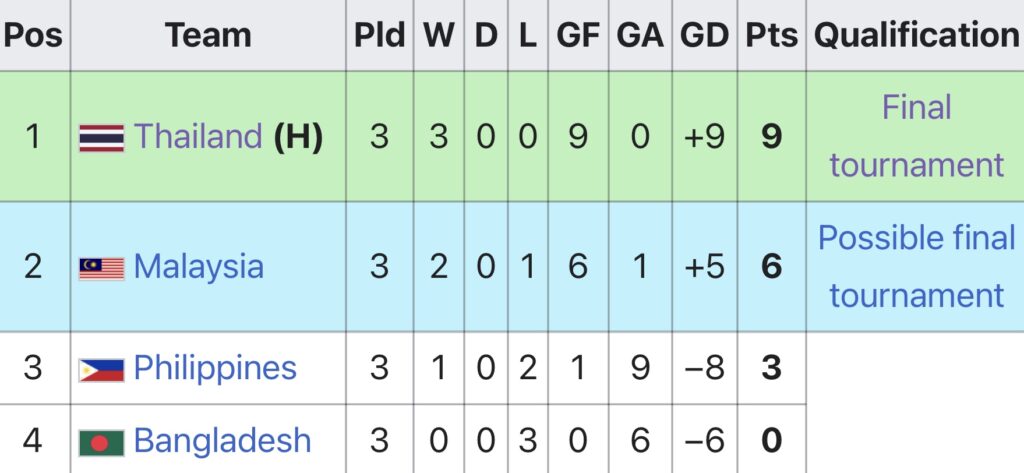
Task: Click the Bangladesh flag icon
Action: [101, 441]
